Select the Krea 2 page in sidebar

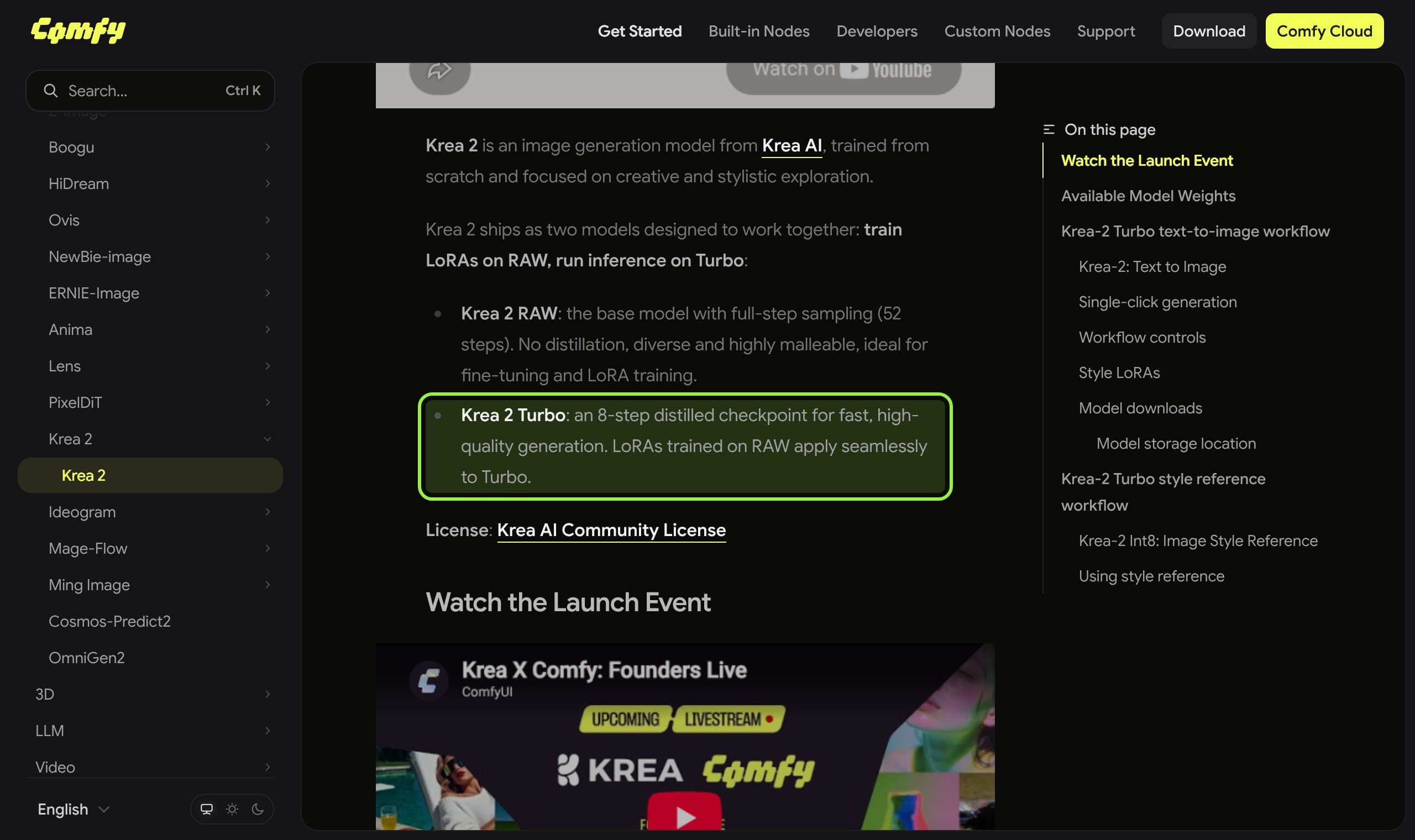click(x=150, y=475)
